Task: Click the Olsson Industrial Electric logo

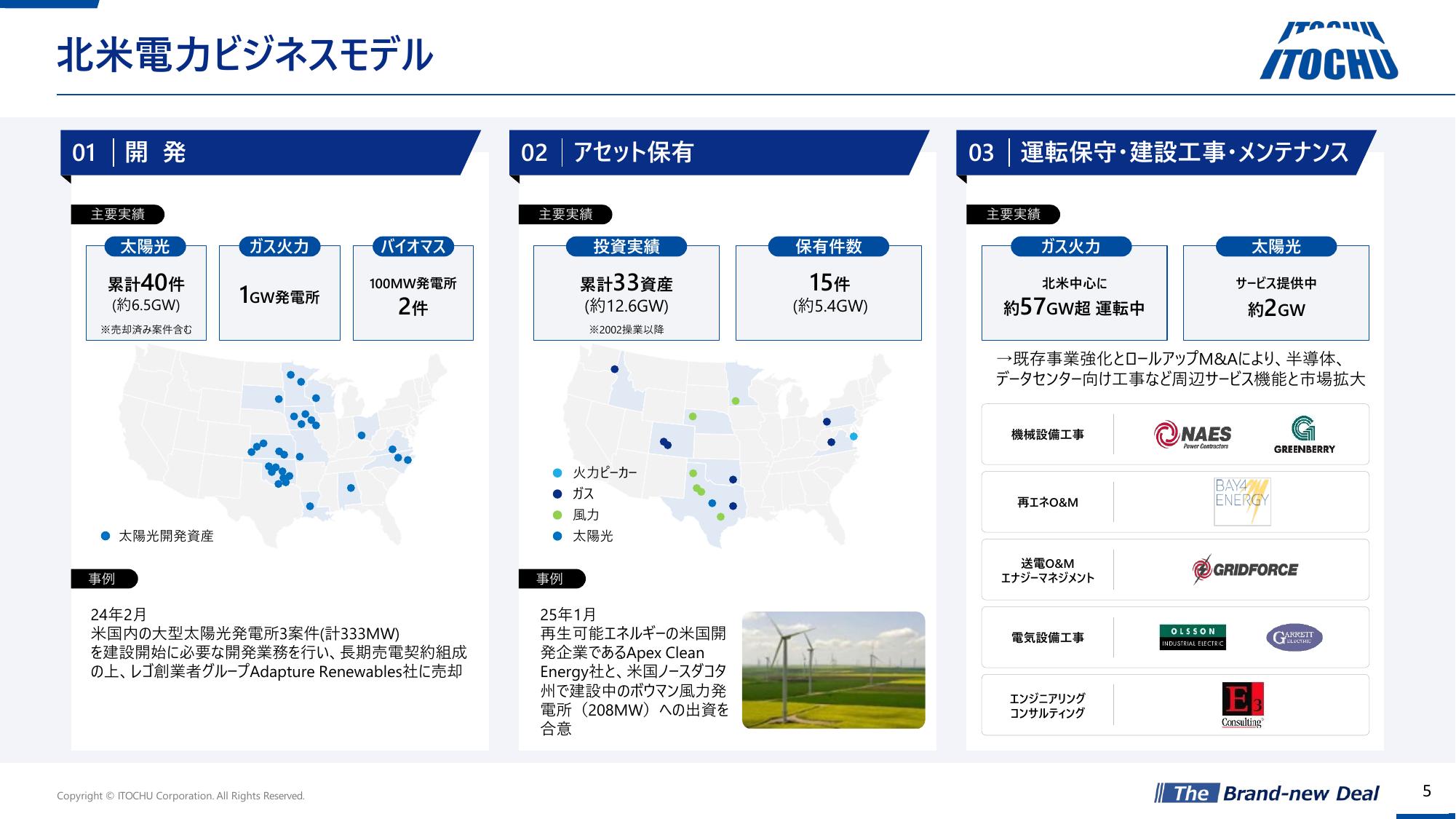Action: click(x=1193, y=637)
